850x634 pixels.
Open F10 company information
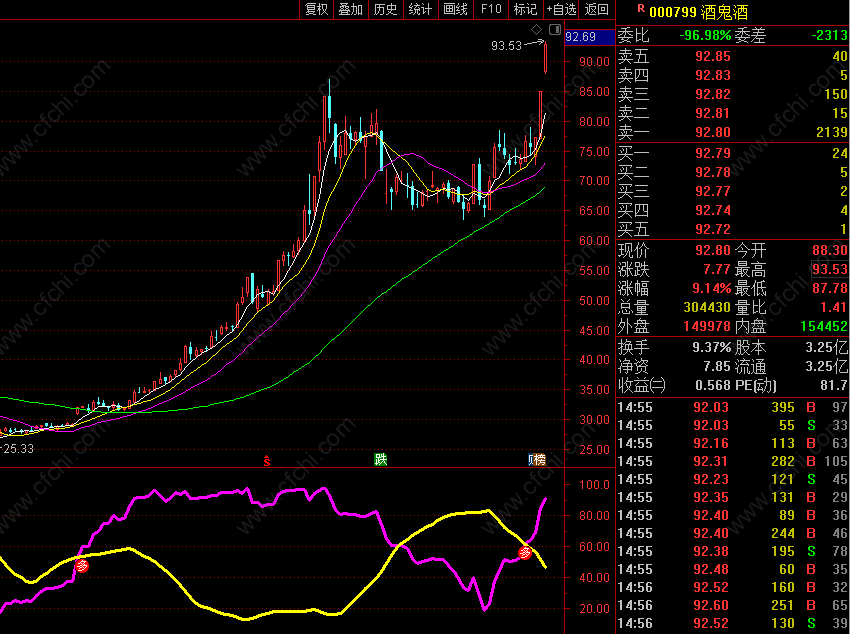(491, 9)
